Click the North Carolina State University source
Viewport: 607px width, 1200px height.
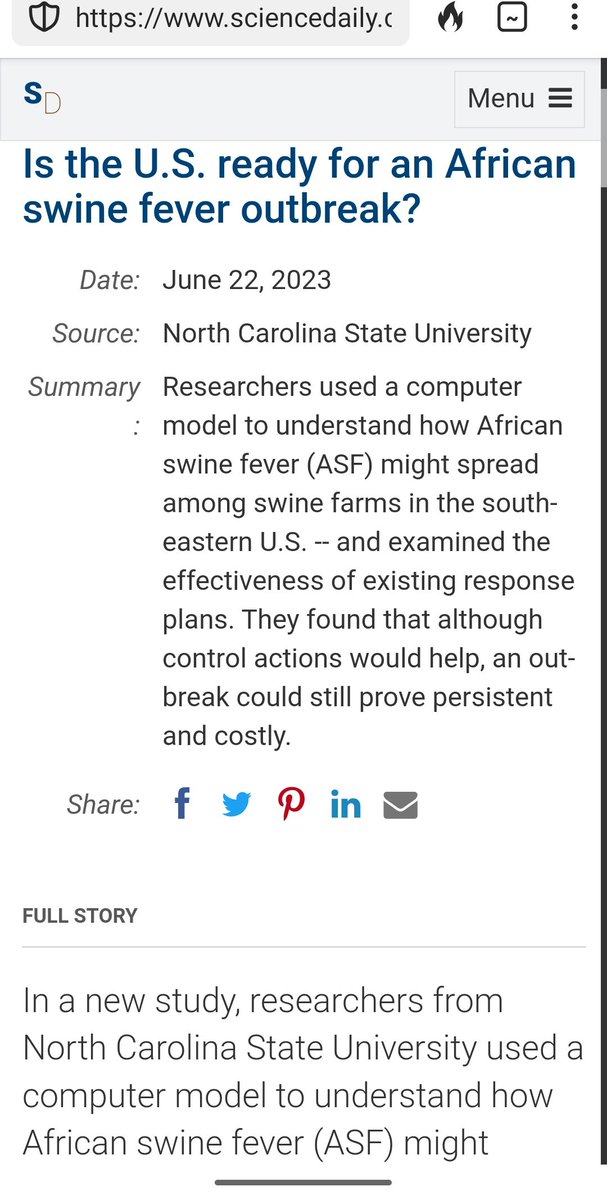[347, 333]
